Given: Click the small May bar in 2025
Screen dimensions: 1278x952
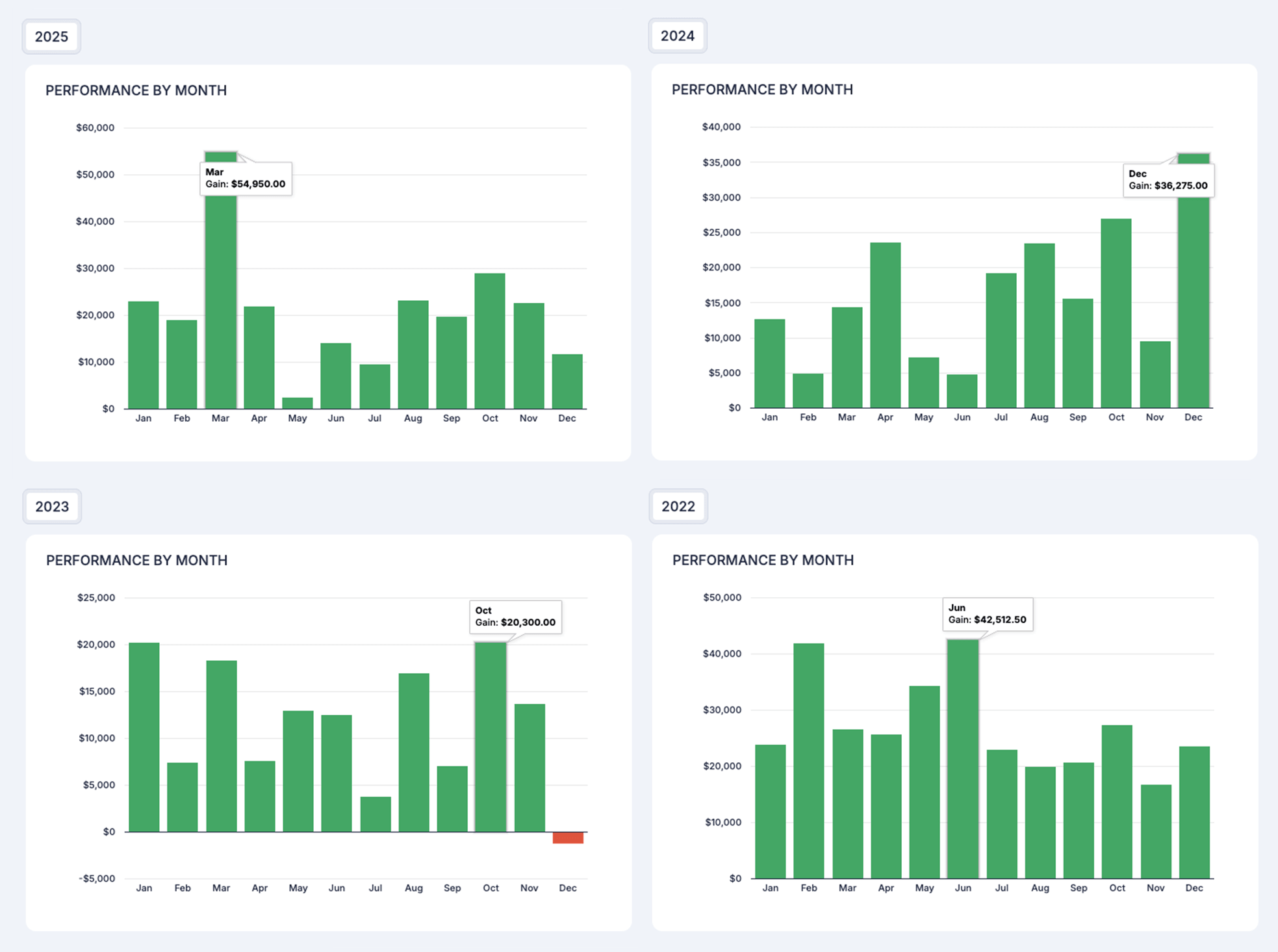Looking at the screenshot, I should tap(298, 403).
